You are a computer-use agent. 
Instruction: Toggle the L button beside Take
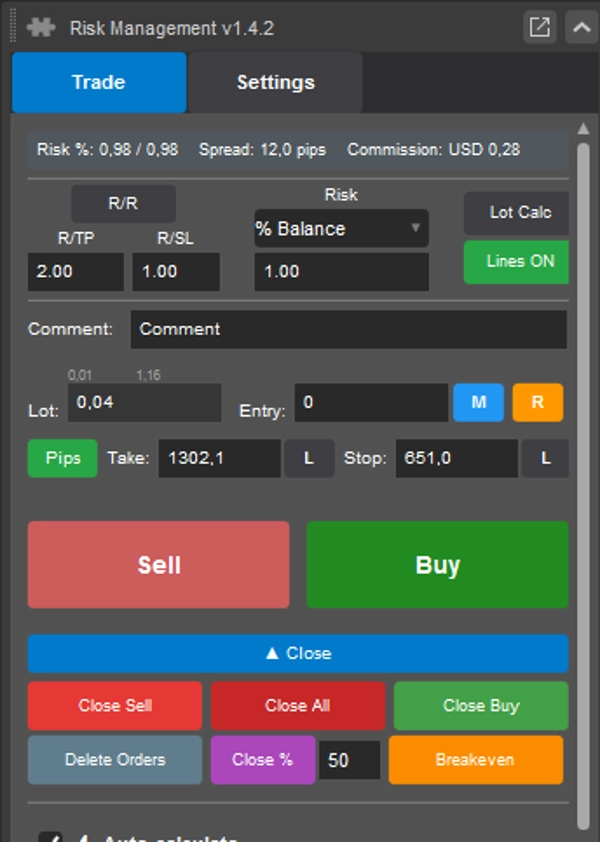coord(309,458)
